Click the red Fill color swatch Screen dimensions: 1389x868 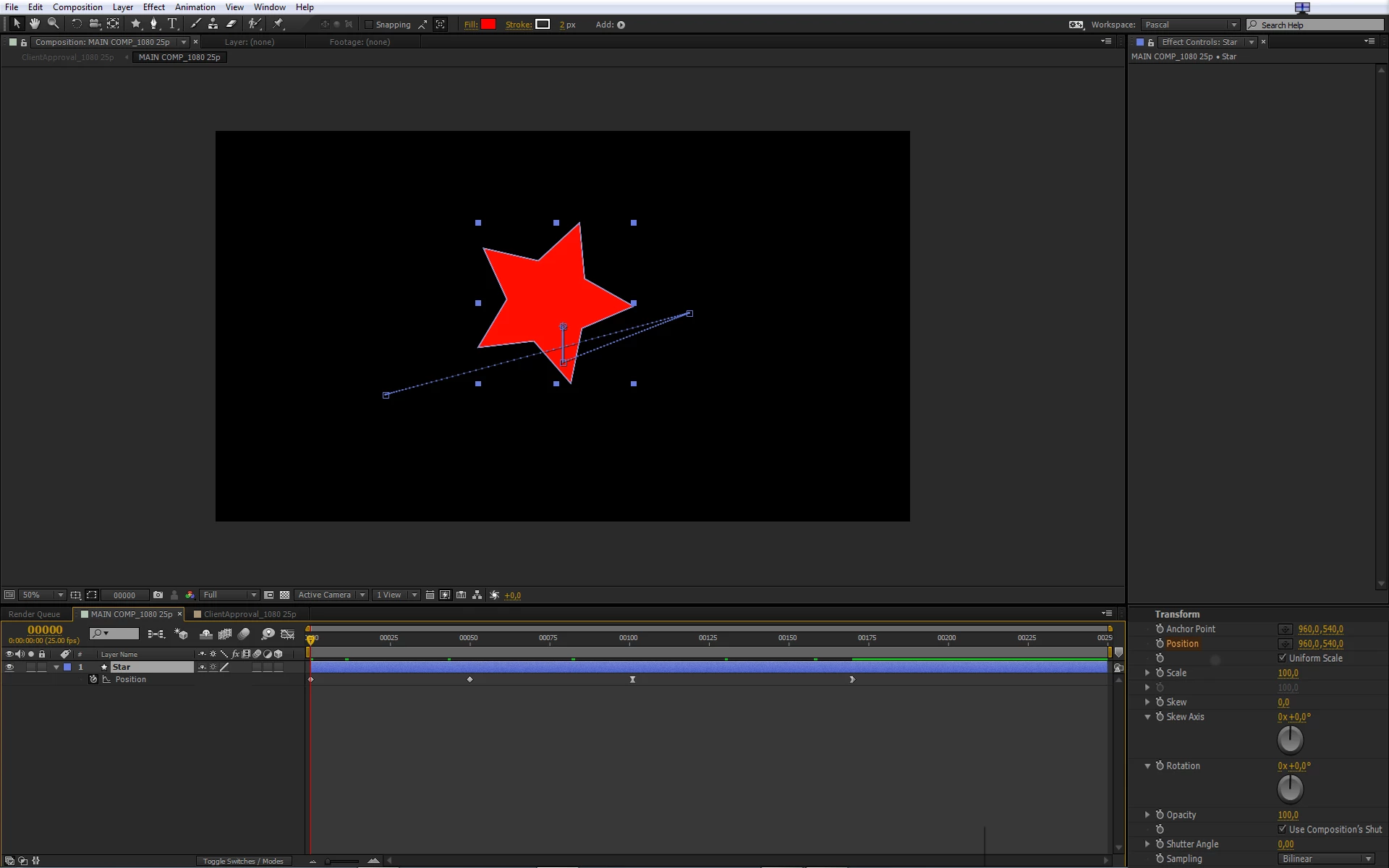tap(488, 25)
